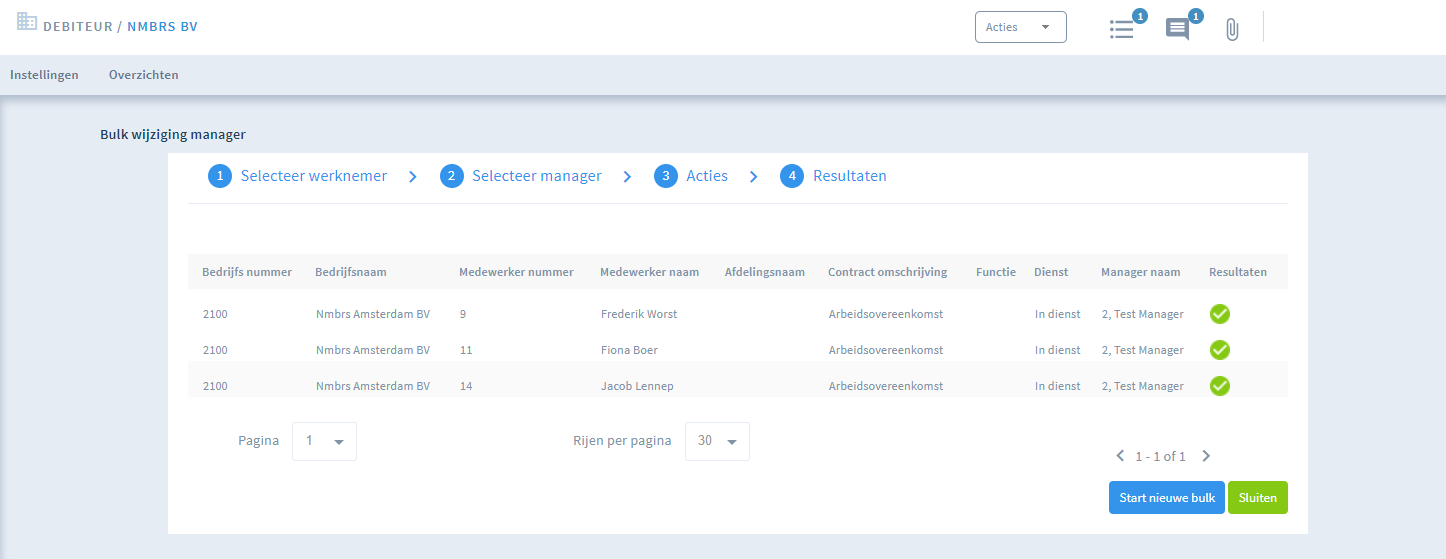Go to previous page arrow
Image resolution: width=1446 pixels, height=559 pixels.
pyautogui.click(x=1120, y=456)
